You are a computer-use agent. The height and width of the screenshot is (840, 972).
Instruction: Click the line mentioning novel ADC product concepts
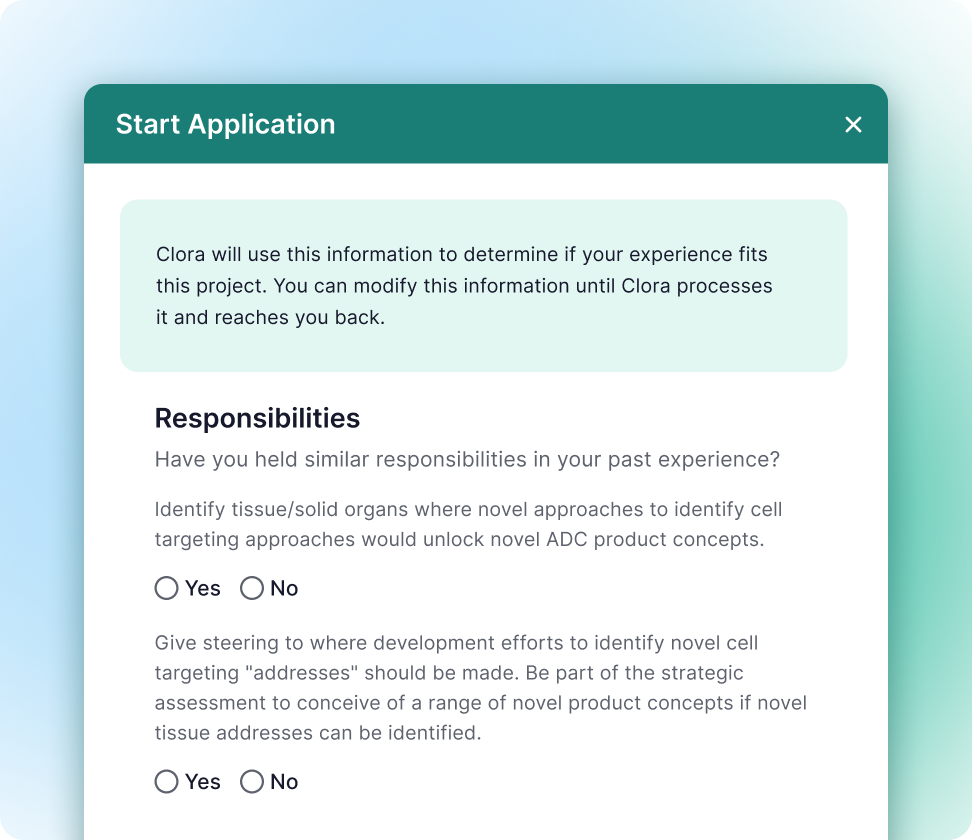coord(461,539)
